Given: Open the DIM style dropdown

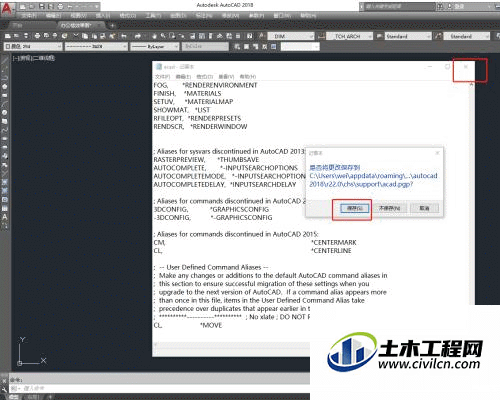Looking at the screenshot, I should click(291, 36).
